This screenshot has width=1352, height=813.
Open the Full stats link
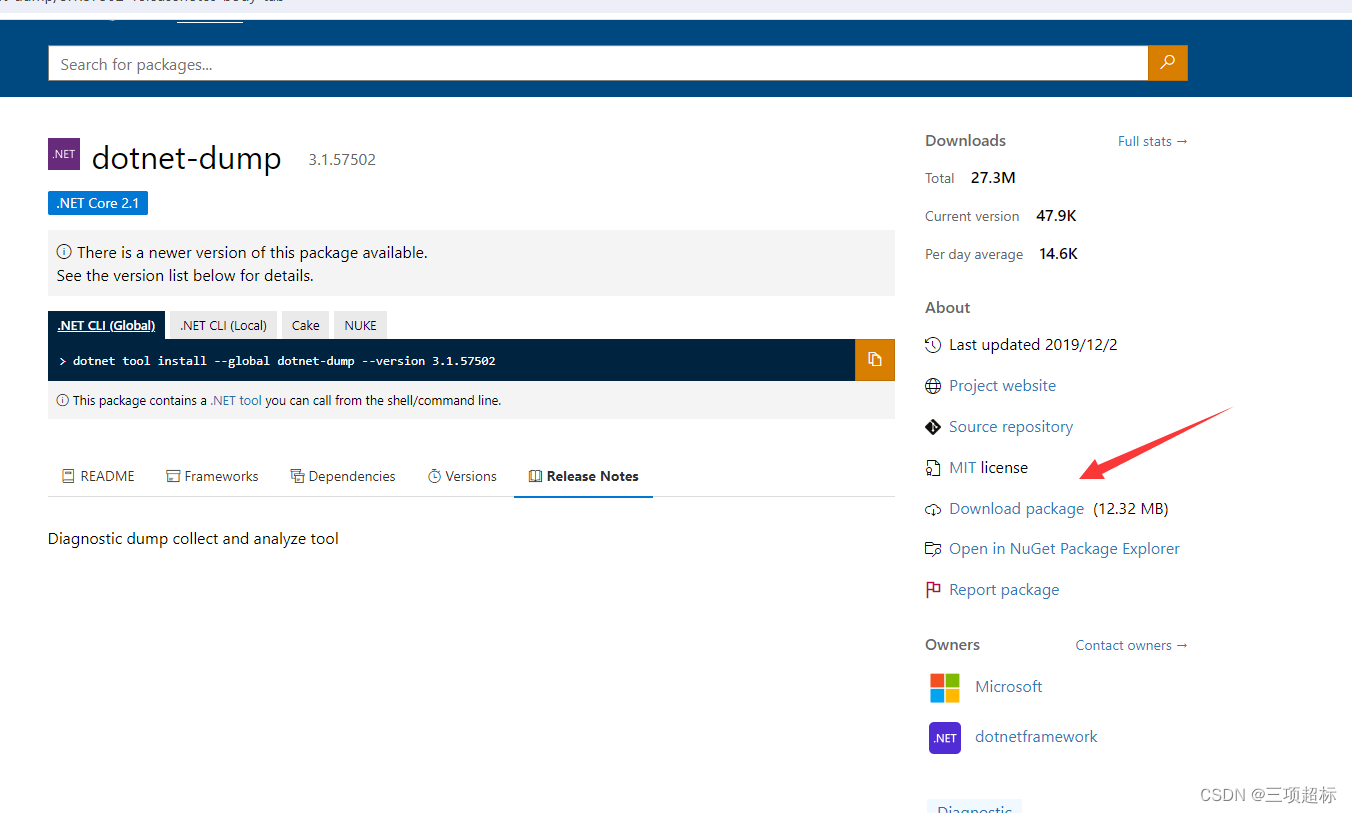pos(1153,141)
